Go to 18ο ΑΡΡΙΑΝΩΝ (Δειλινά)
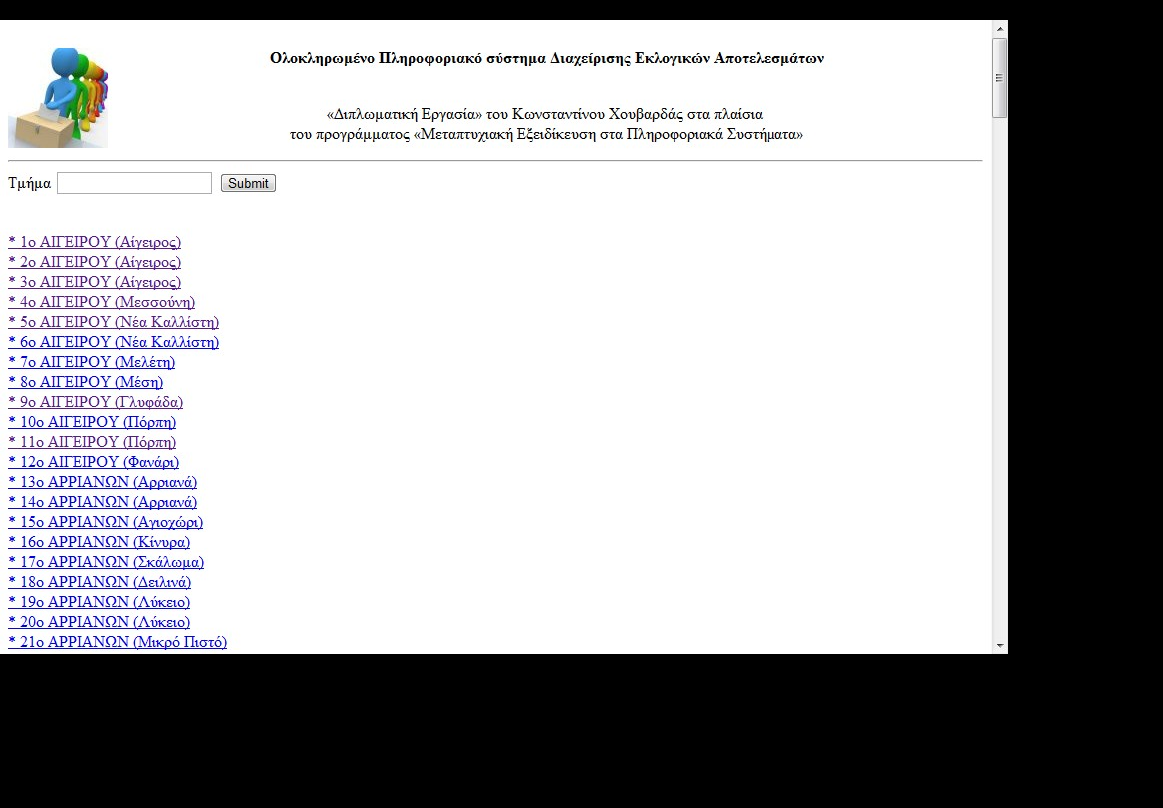 click(99, 582)
